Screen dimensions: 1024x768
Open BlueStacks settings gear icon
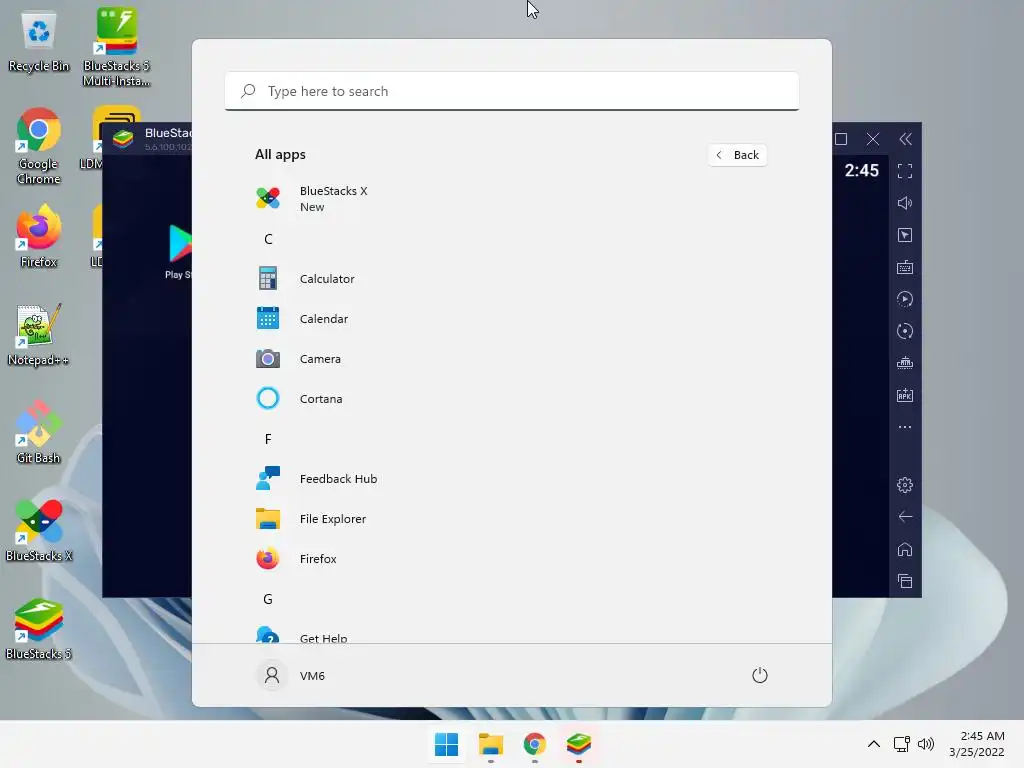(x=905, y=485)
